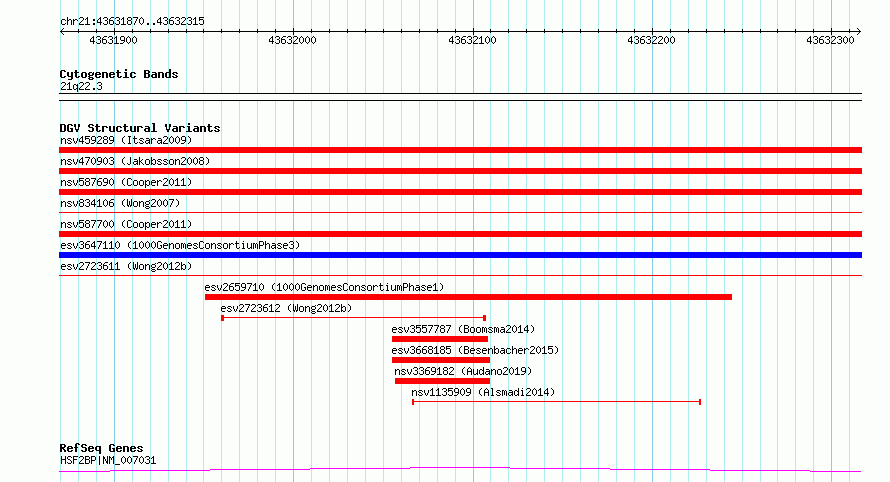890x482 pixels.
Task: Click the esv2723612 (Wong2012b) label
Action: coord(286,308)
